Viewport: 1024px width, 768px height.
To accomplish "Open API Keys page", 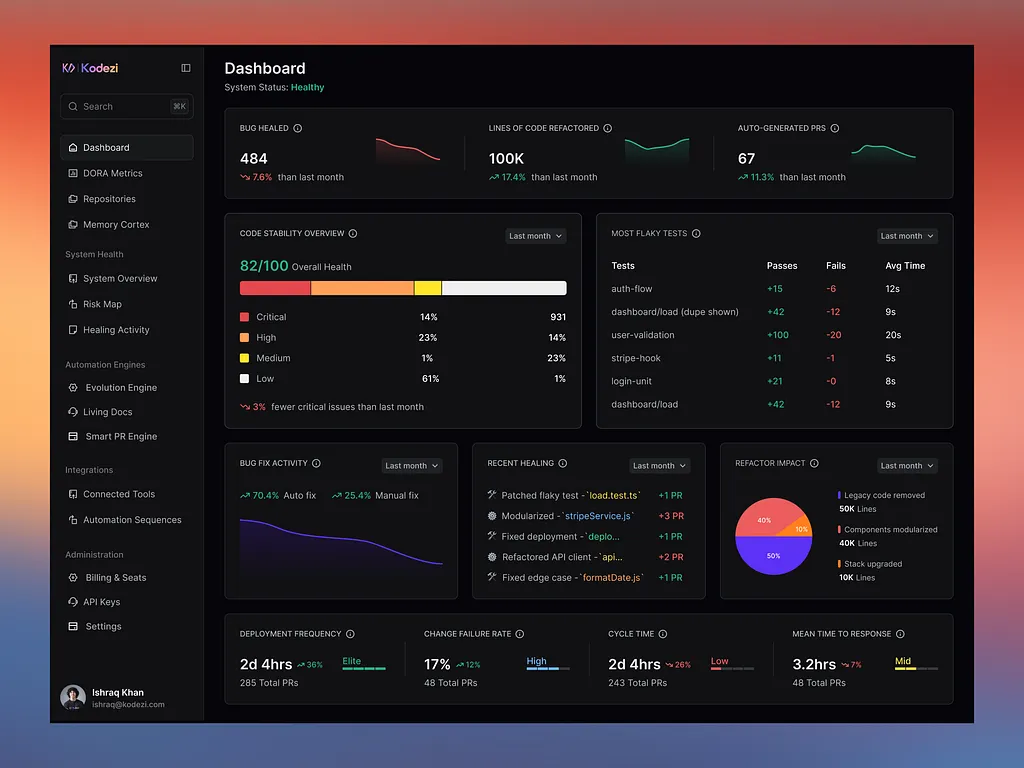I will tap(127, 601).
